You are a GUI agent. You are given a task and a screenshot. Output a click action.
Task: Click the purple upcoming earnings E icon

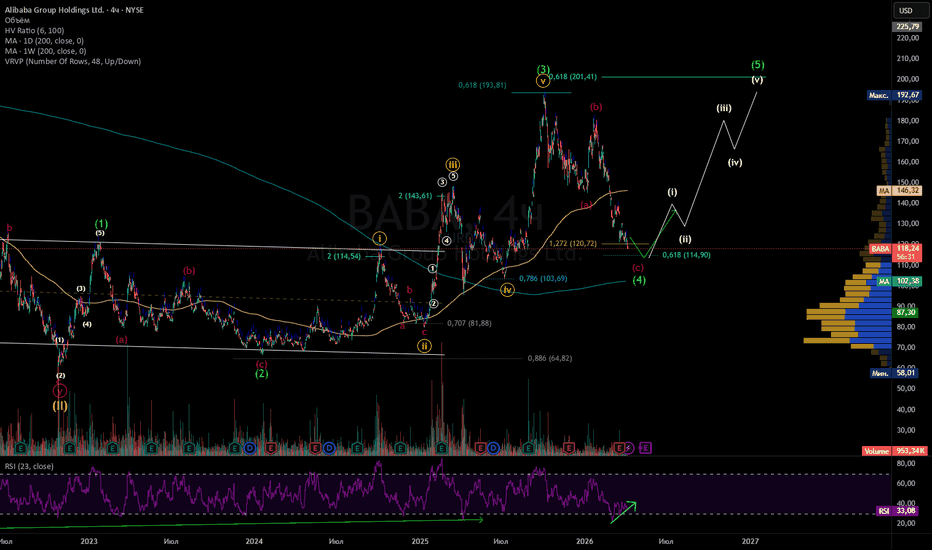[x=646, y=448]
